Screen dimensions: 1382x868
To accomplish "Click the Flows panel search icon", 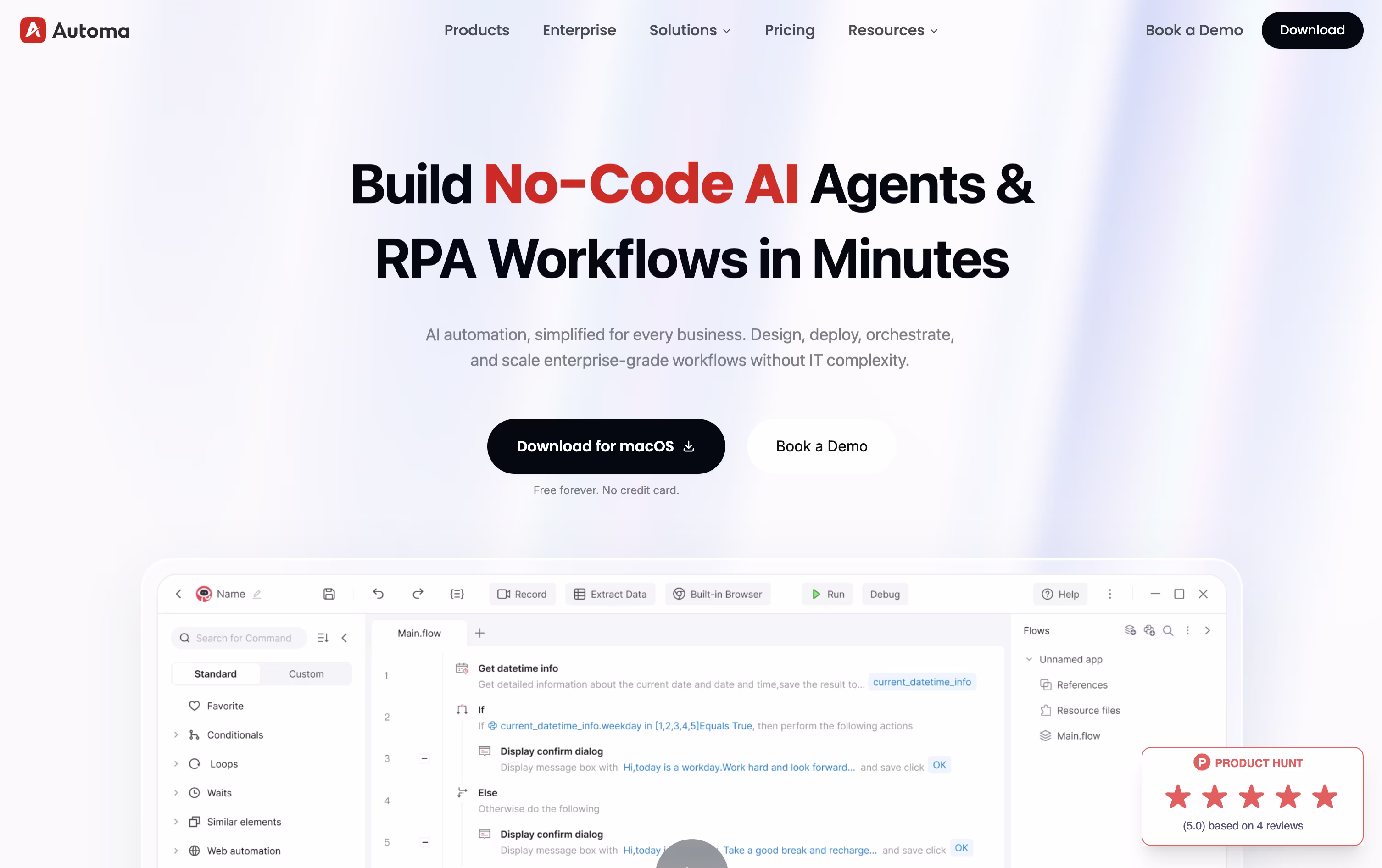I will pyautogui.click(x=1168, y=630).
